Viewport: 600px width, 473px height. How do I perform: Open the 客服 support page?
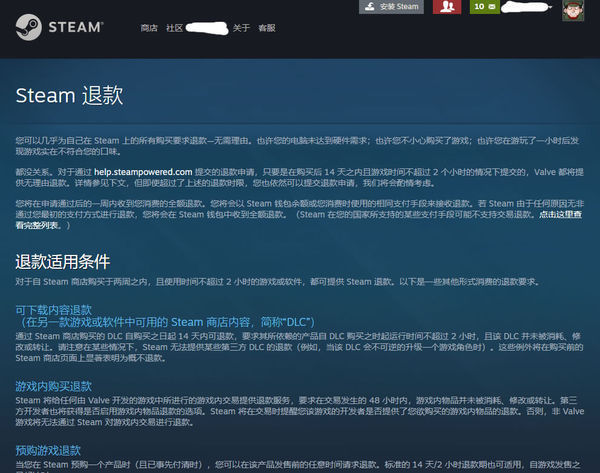267,28
